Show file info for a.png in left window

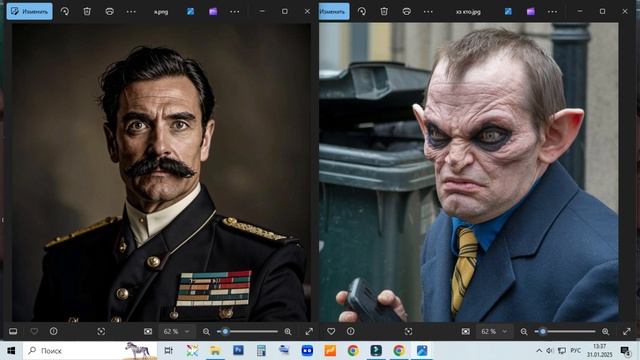(53, 331)
